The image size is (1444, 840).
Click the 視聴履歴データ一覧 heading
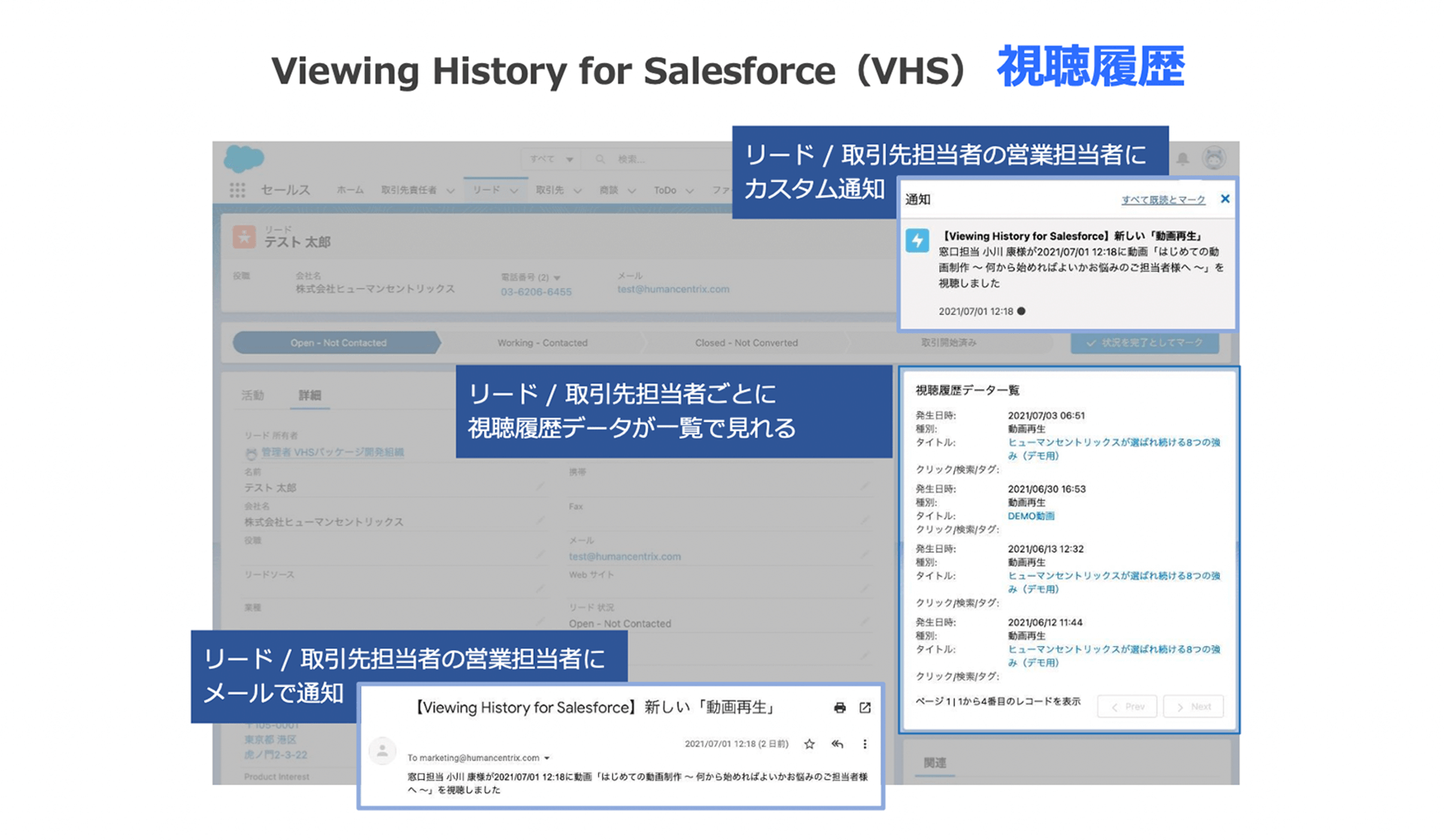(967, 390)
